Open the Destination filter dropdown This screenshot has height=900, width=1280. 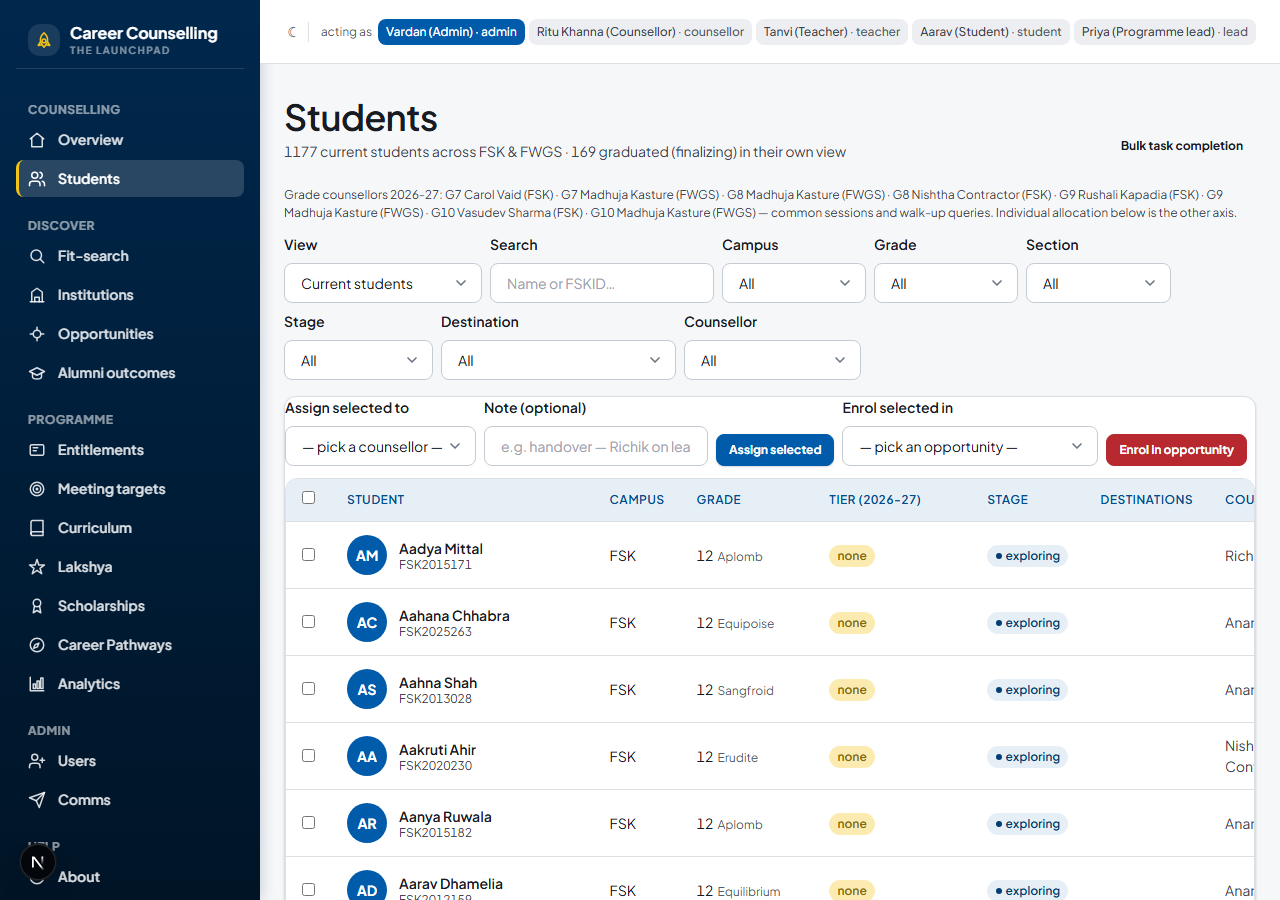(558, 360)
